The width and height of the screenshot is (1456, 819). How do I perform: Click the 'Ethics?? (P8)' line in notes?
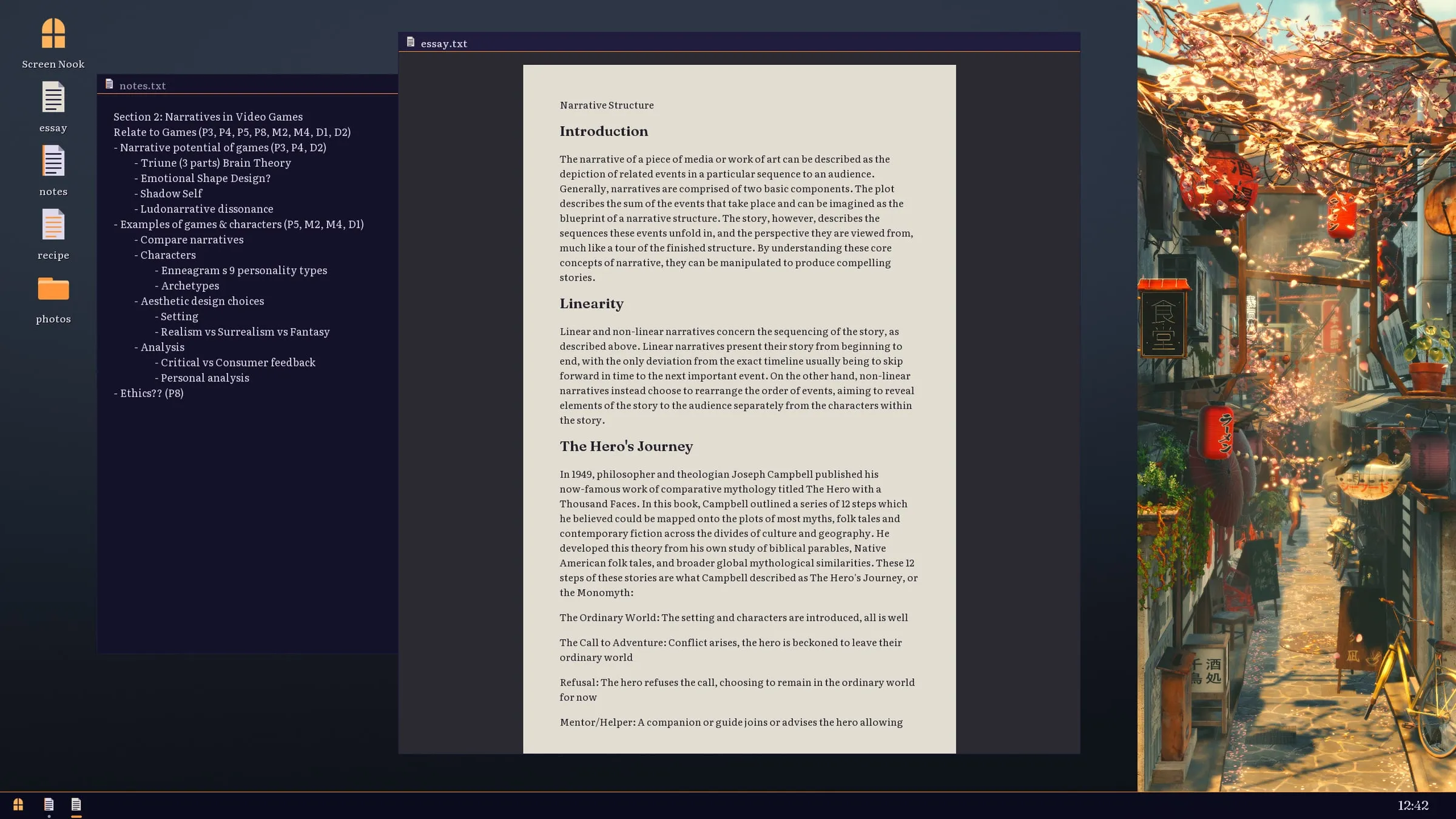149,393
